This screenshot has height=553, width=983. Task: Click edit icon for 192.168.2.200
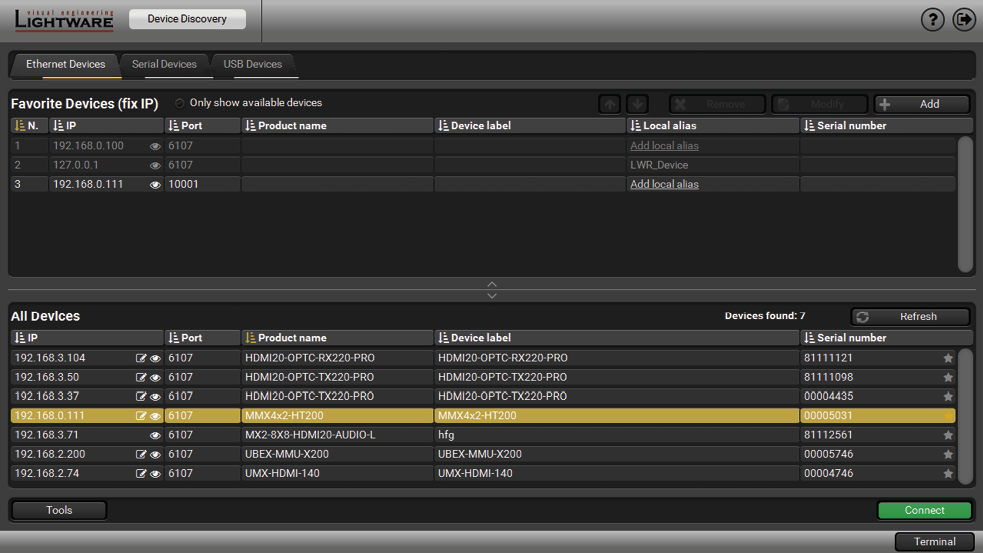[140, 455]
